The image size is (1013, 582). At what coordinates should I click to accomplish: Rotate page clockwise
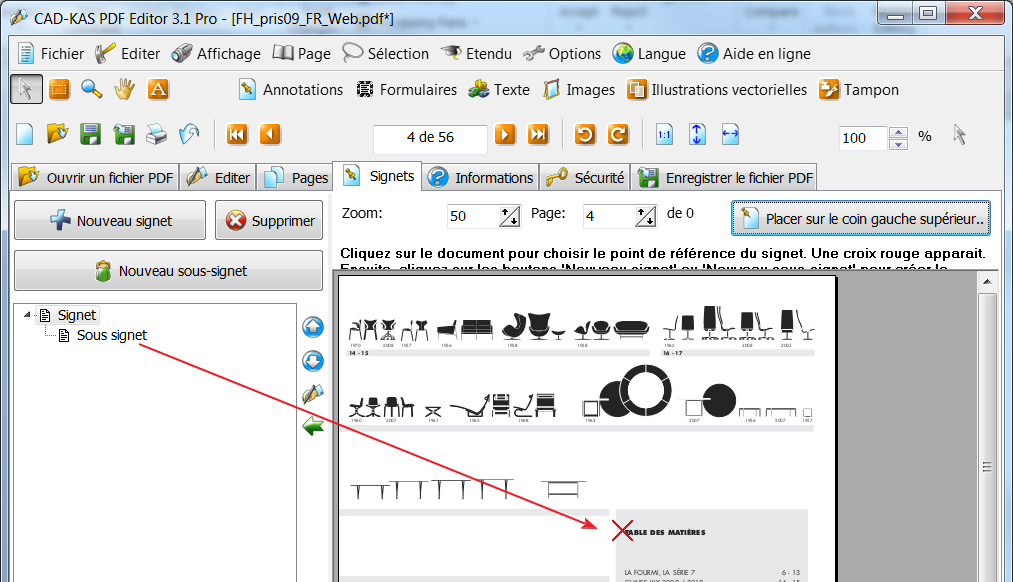point(618,135)
